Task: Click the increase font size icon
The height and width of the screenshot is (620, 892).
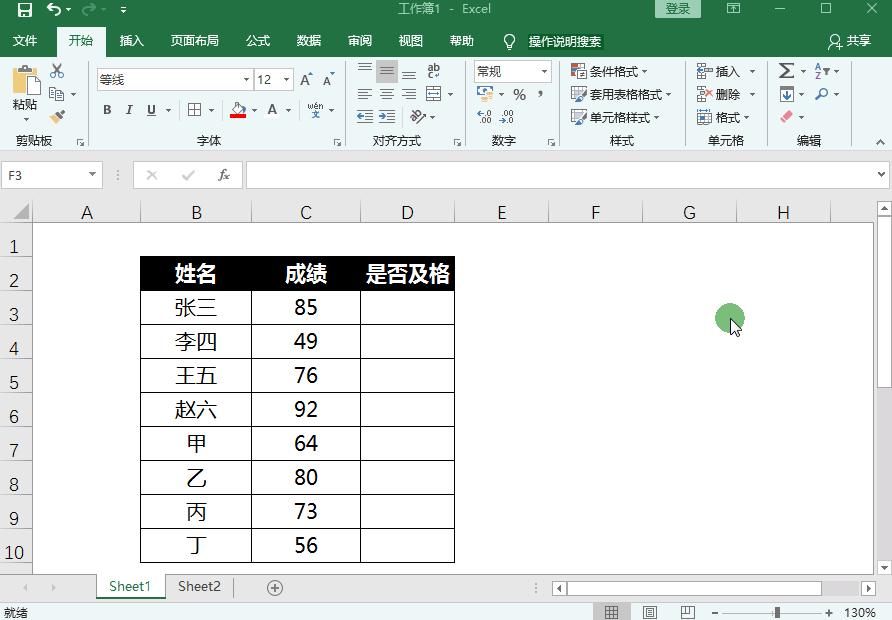Action: (306, 80)
